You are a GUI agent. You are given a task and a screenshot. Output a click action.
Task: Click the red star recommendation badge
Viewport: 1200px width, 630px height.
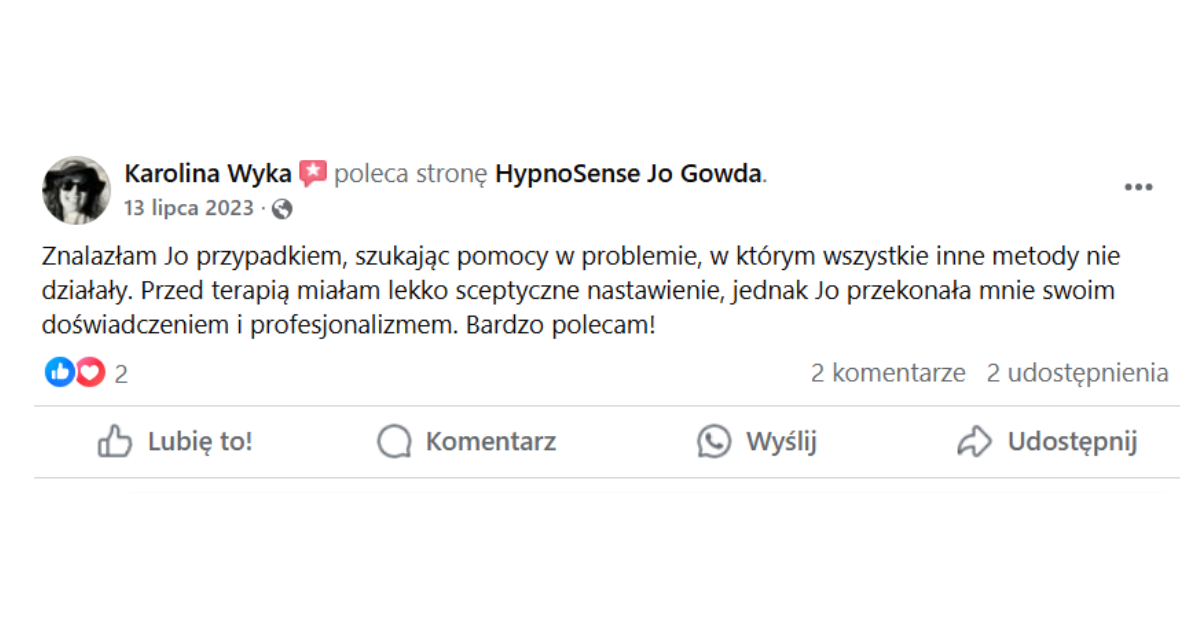click(x=313, y=174)
